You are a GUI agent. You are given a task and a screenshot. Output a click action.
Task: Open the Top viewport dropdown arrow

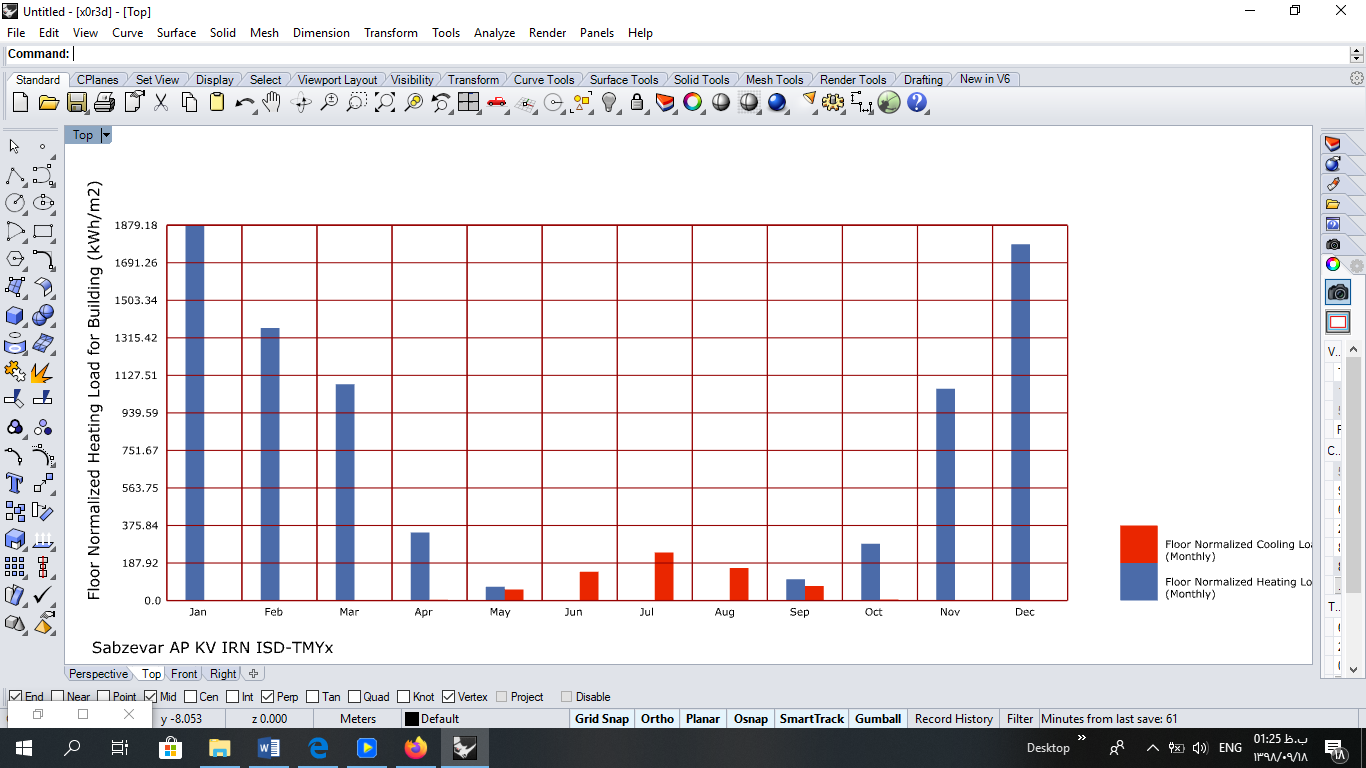(106, 135)
